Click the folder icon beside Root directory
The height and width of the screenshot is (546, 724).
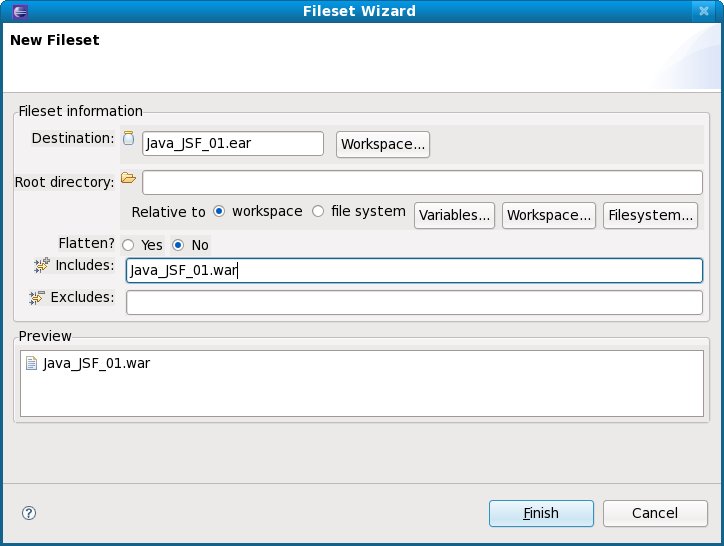click(128, 179)
